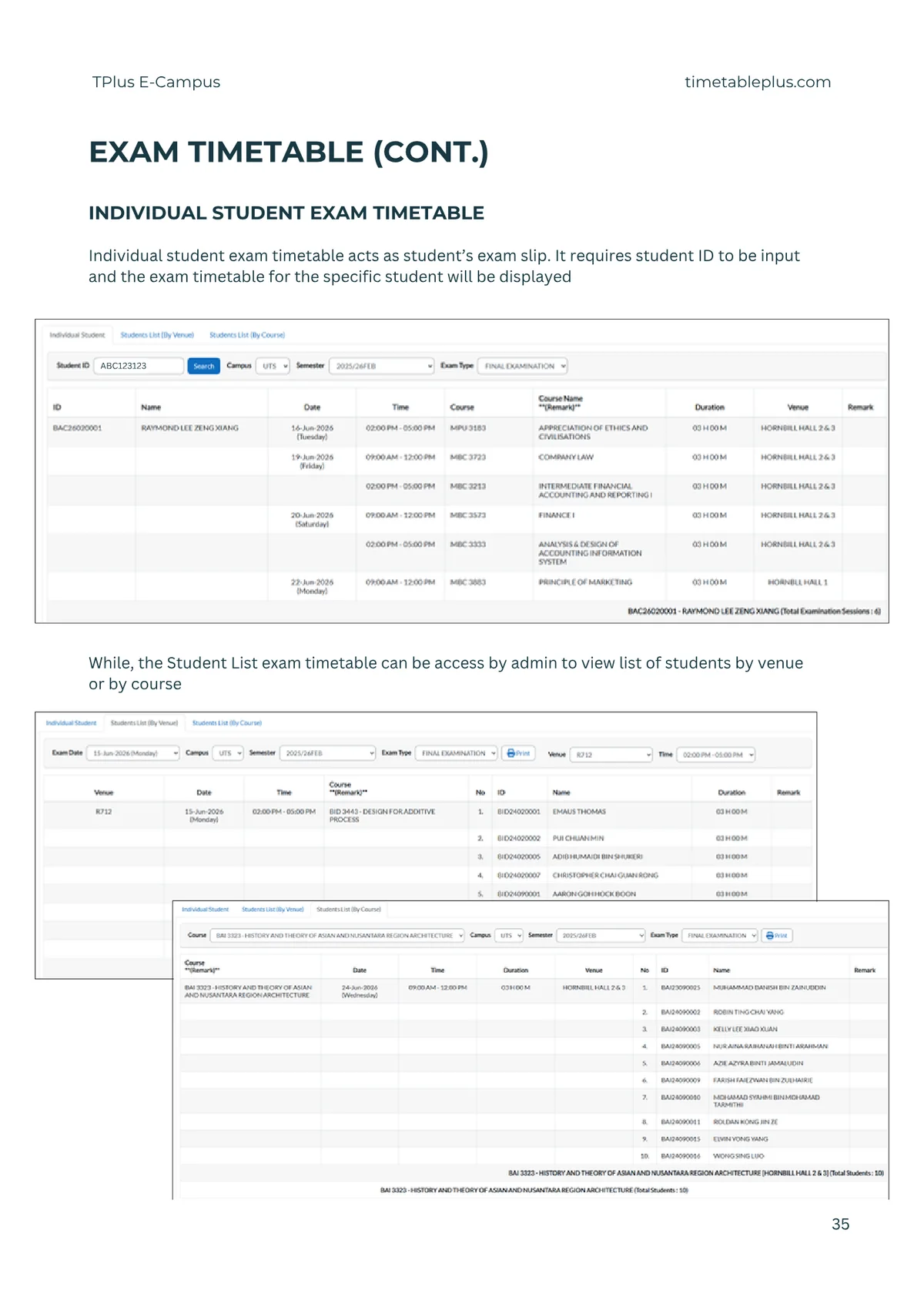This screenshot has width=924, height=1307.
Task: Click the venue cell HORNBILL HALL 1
Action: pyautogui.click(x=798, y=582)
